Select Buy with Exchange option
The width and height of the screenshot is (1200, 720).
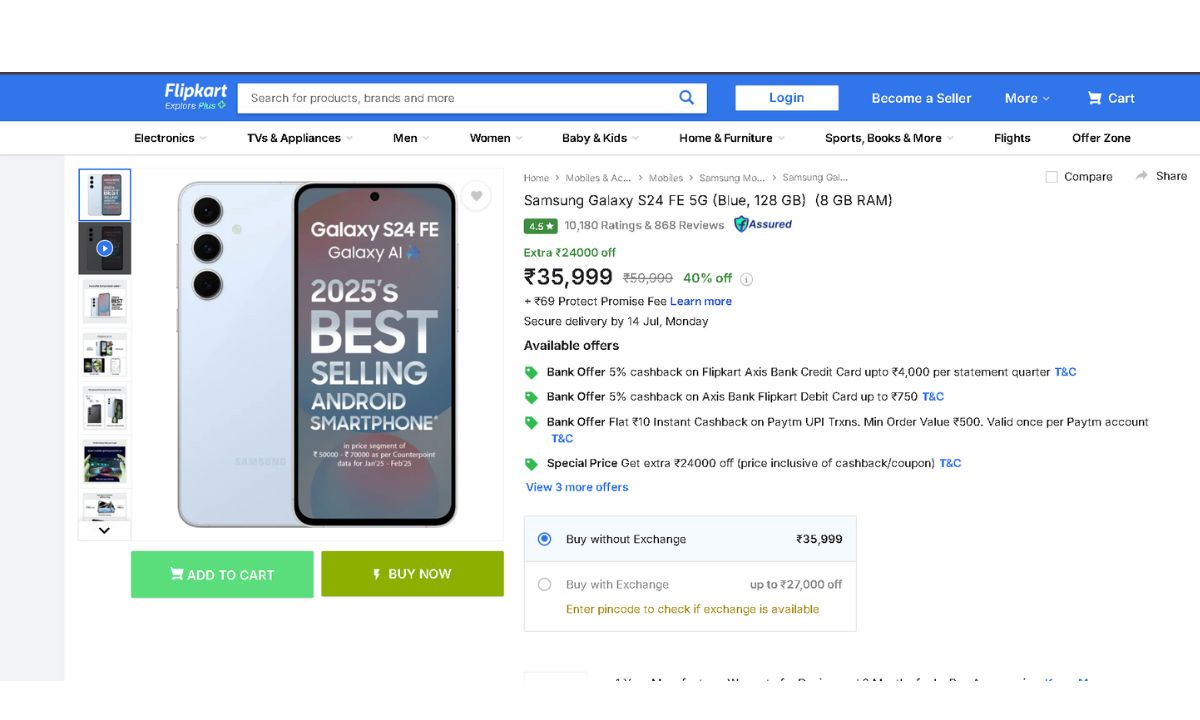(x=544, y=584)
